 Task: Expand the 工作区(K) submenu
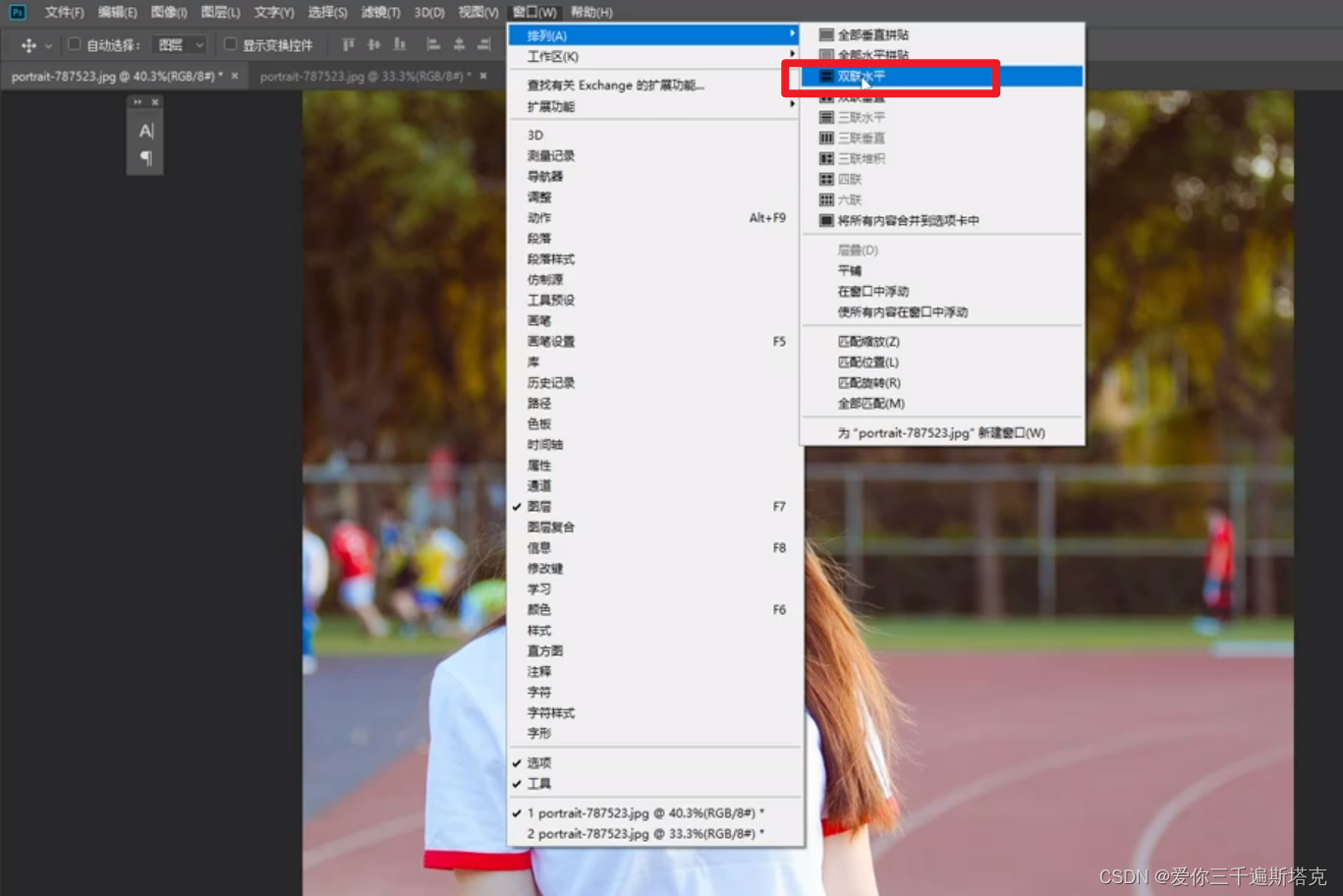click(655, 56)
